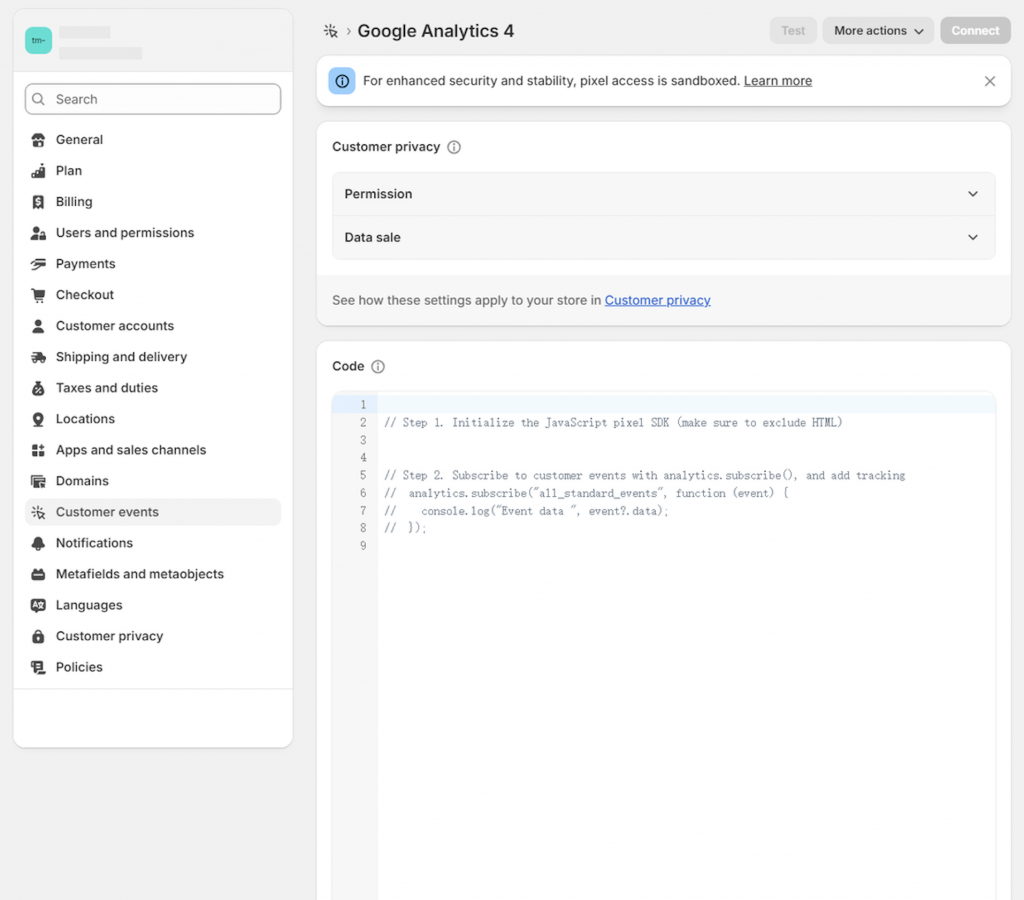The image size is (1024, 900).
Task: Click the Customer accounts person icon
Action: click(39, 326)
